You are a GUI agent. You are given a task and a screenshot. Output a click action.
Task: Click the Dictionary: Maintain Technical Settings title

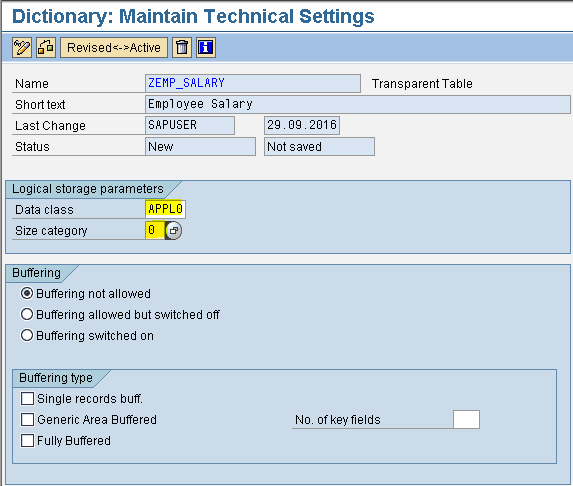click(193, 16)
